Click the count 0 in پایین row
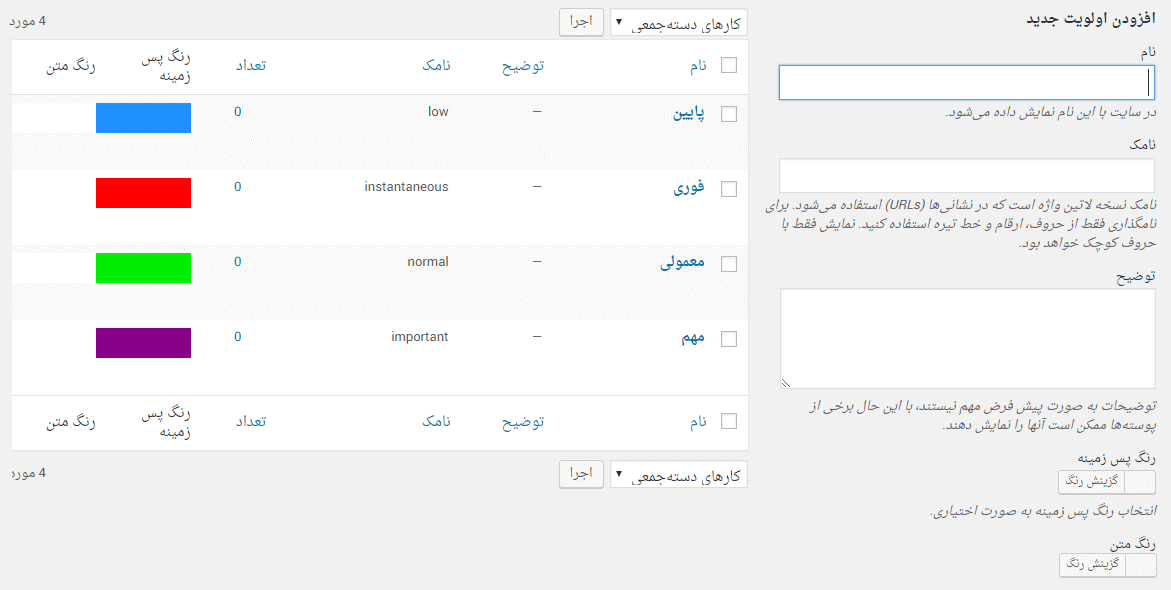Viewport: 1171px width, 590px height. [237, 112]
